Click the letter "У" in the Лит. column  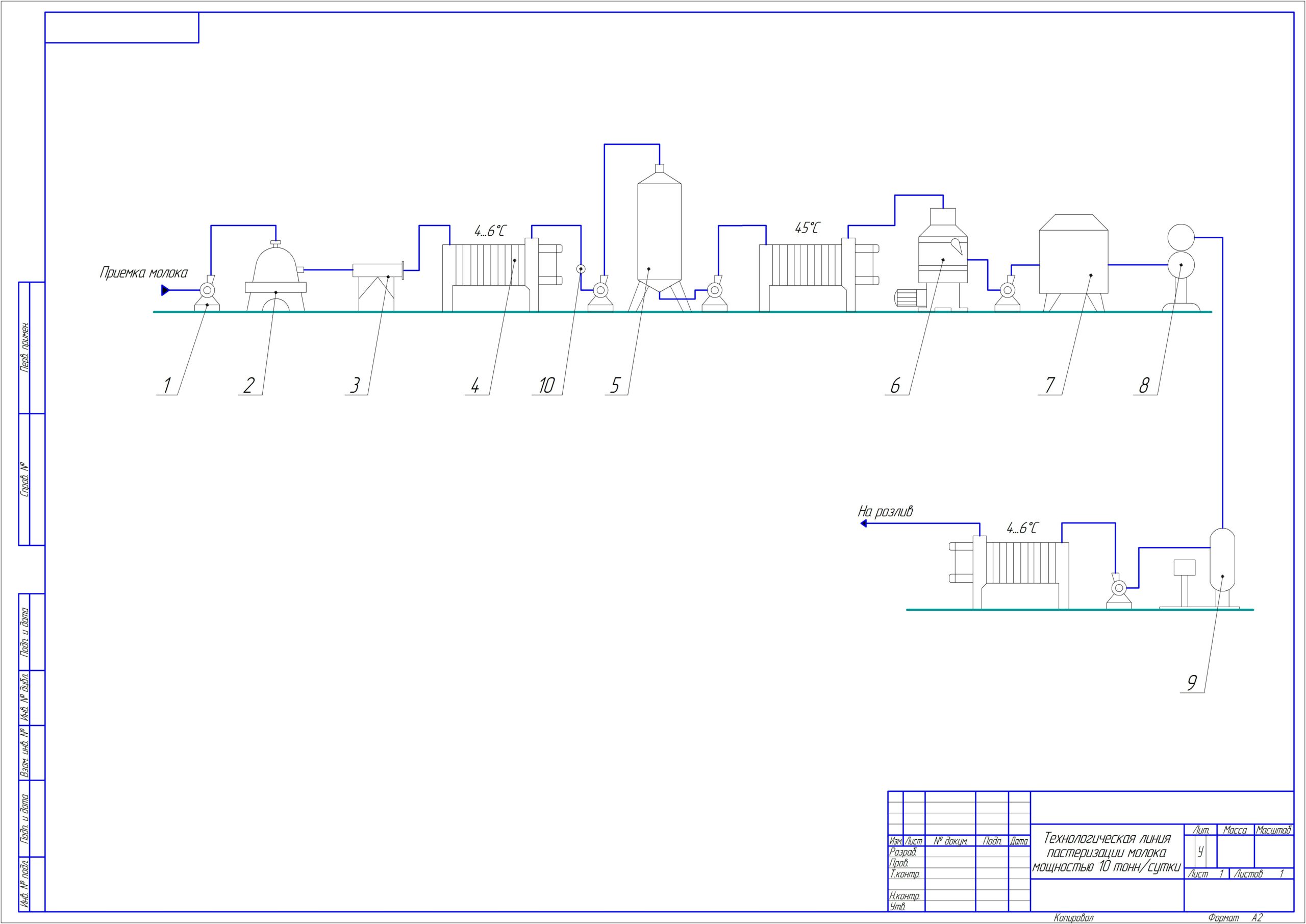point(1200,852)
